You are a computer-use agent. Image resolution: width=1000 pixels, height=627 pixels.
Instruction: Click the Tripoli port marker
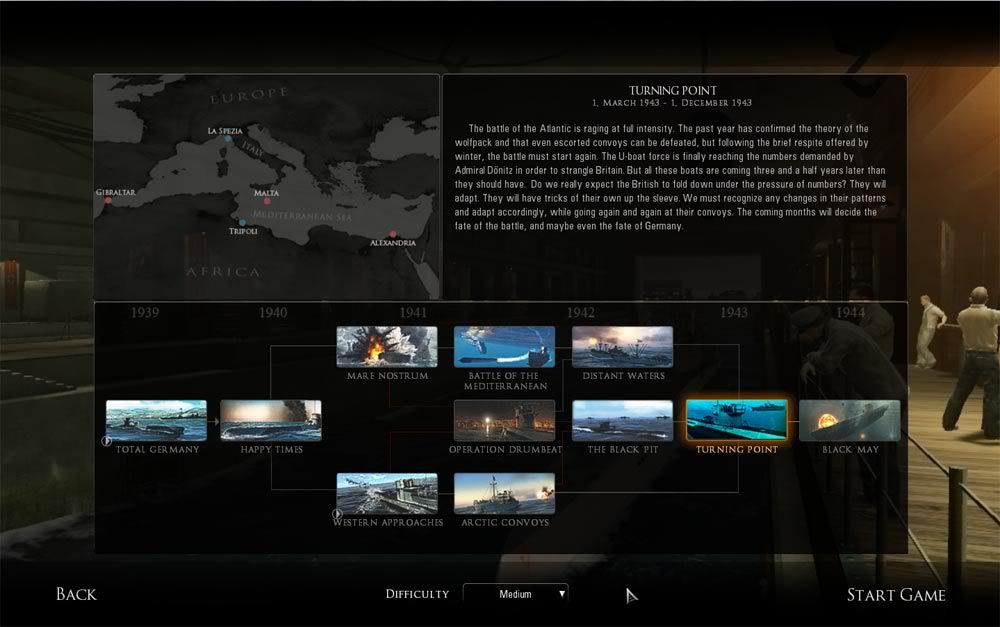(242, 223)
